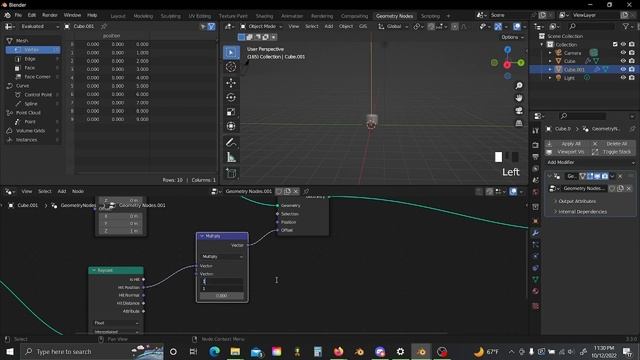Image resolution: width=640 pixels, height=360 pixels.
Task: Open the Edit menu
Action: point(32,15)
